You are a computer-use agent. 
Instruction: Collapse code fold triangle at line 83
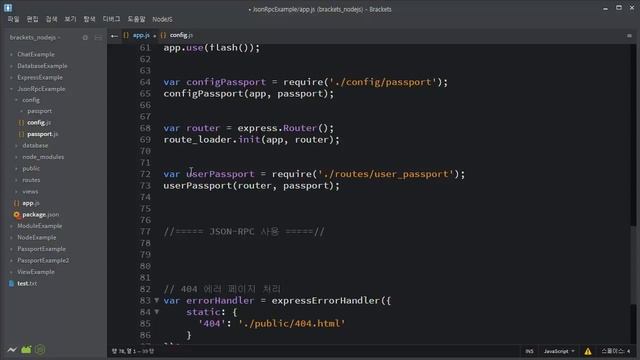[x=156, y=300]
